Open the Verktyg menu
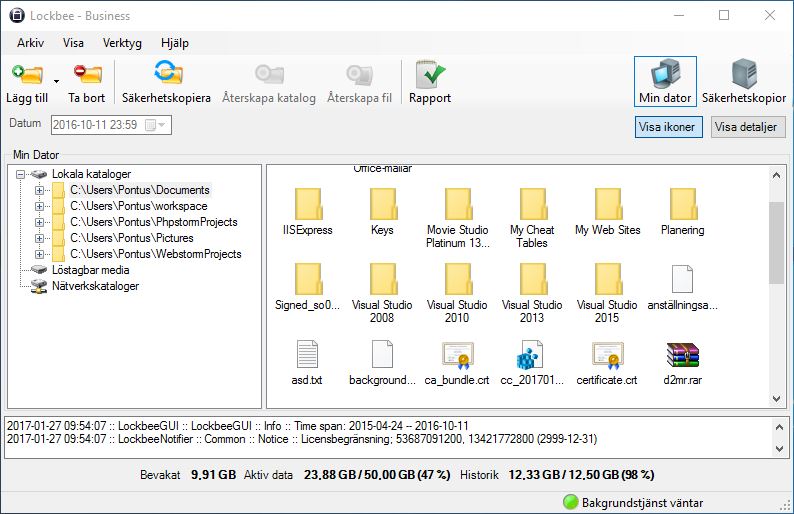Viewport: 794px width, 514px height. pyautogui.click(x=122, y=43)
